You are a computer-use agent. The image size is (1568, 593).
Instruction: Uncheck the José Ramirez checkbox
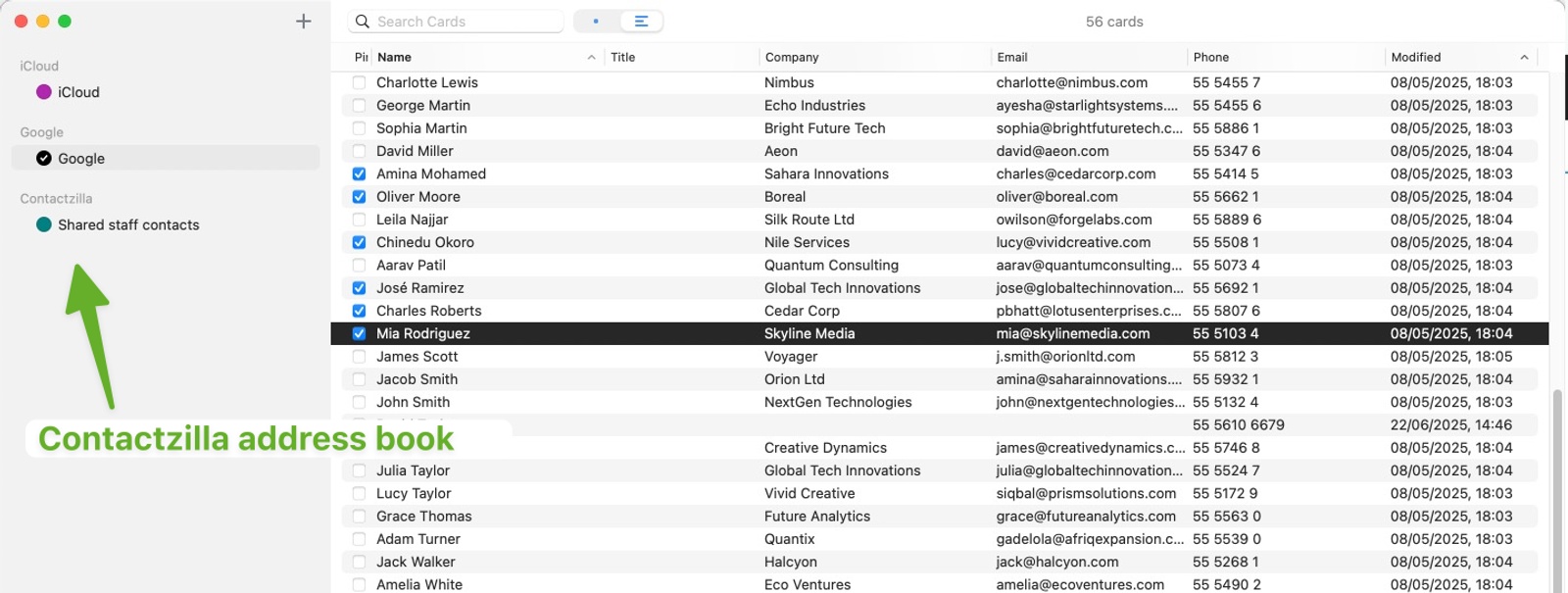tap(359, 288)
